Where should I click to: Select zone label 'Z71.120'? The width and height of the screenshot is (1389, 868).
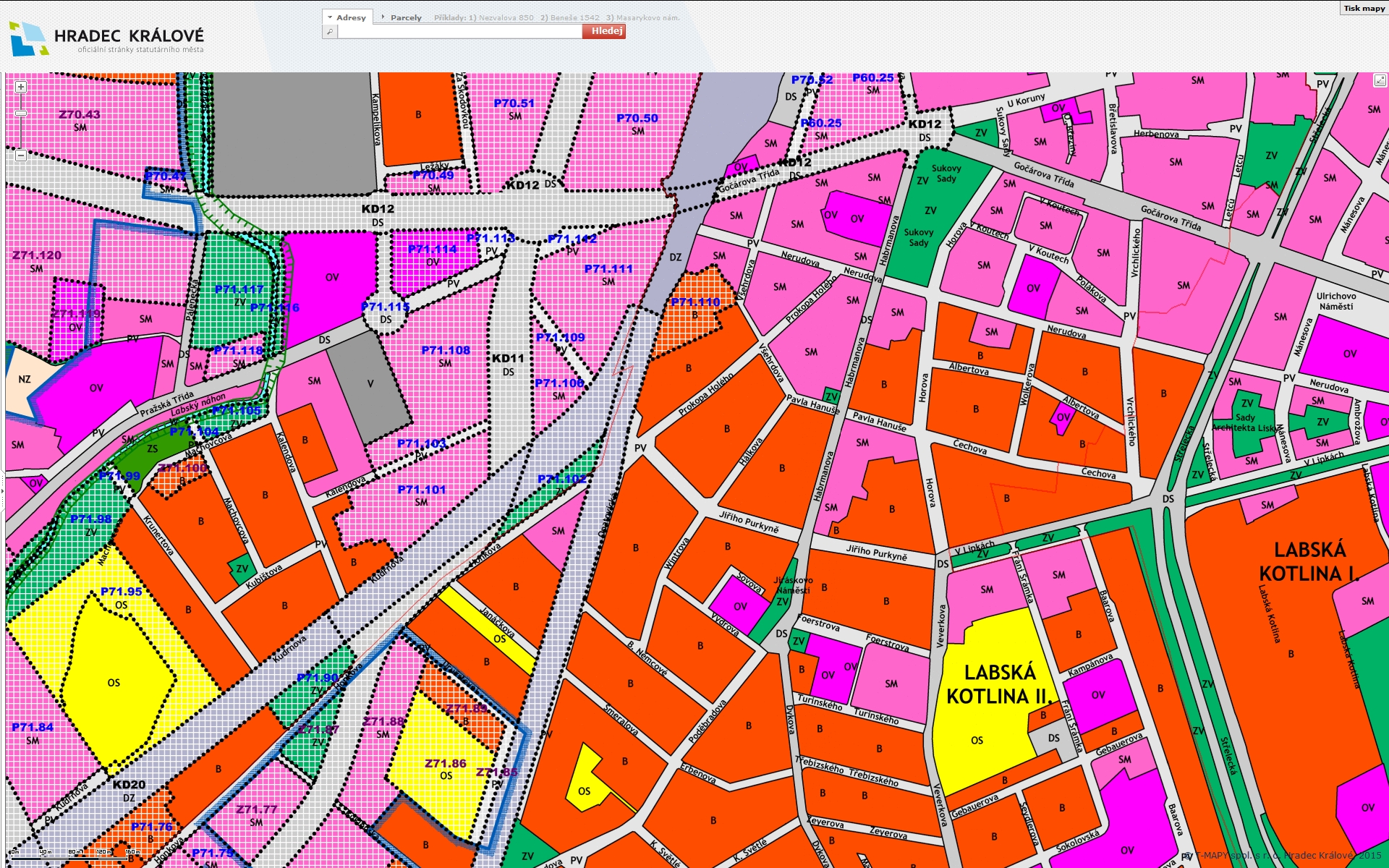37,255
